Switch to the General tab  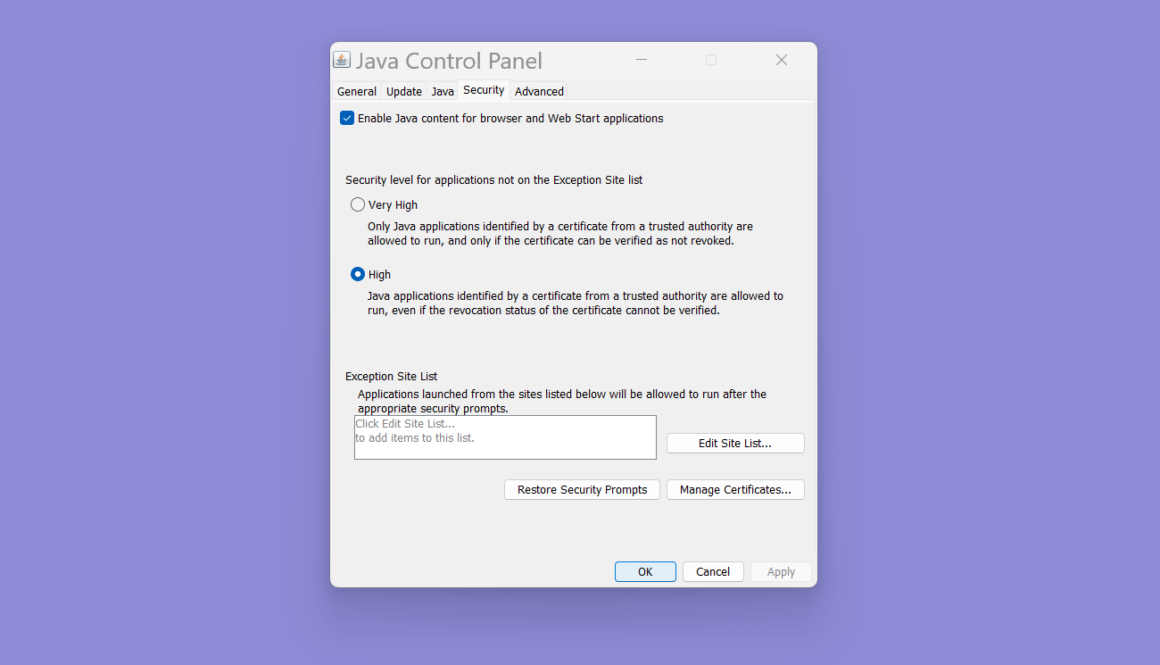click(x=356, y=91)
